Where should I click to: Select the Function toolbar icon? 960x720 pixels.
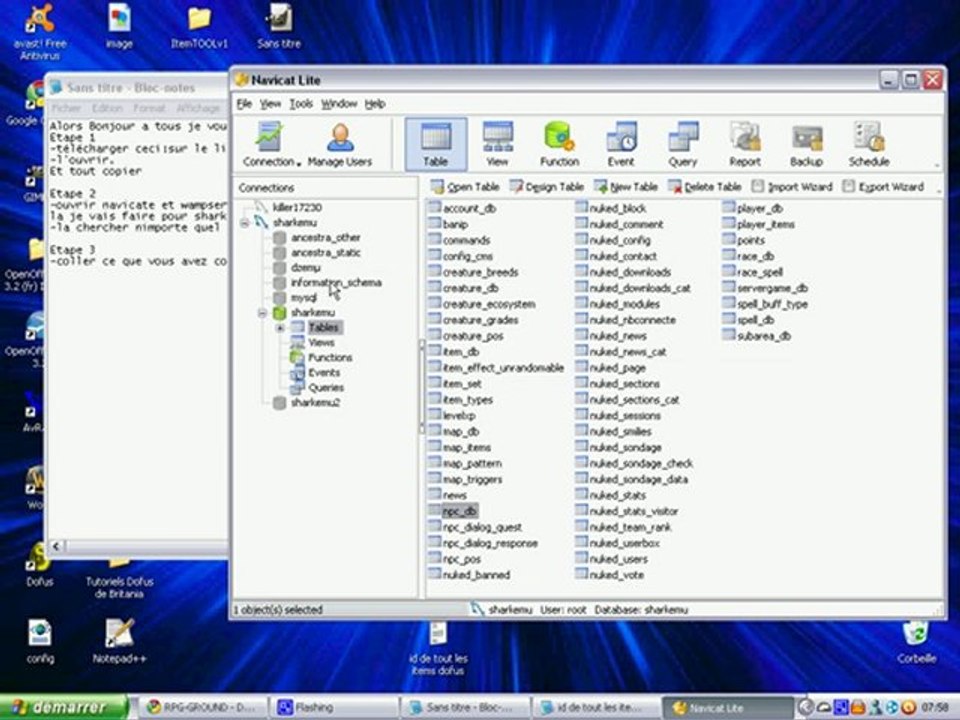pos(559,144)
